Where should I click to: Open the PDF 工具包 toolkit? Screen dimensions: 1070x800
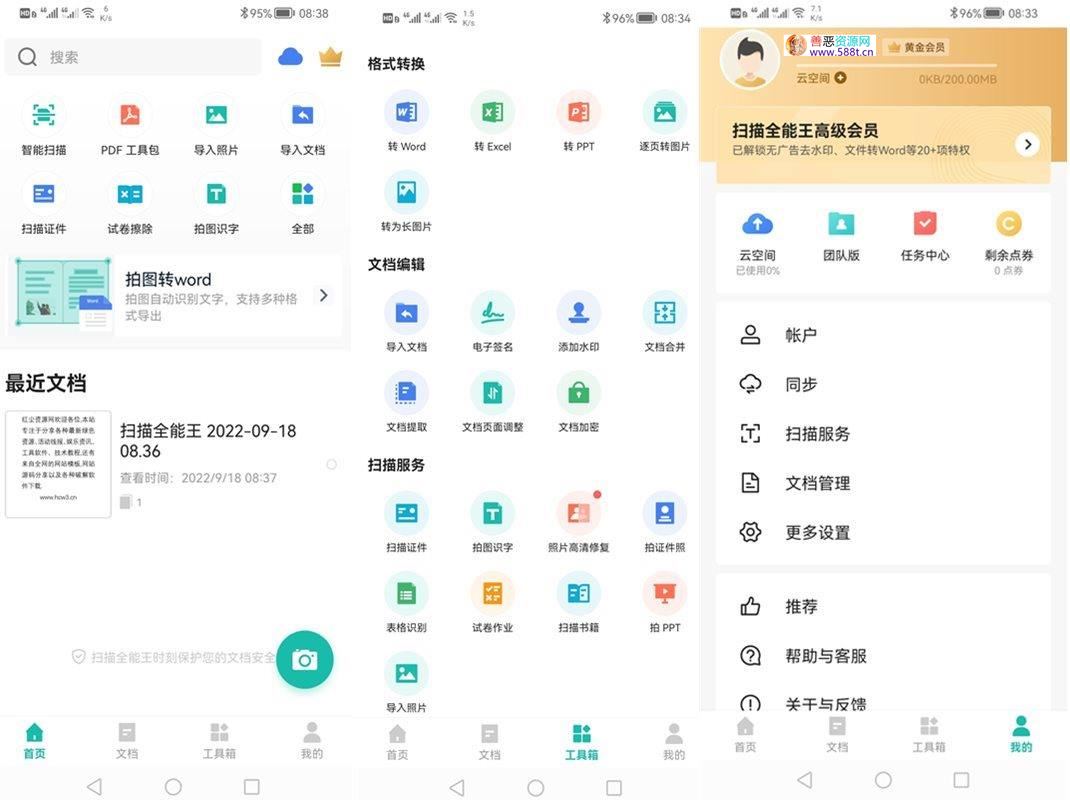click(130, 116)
